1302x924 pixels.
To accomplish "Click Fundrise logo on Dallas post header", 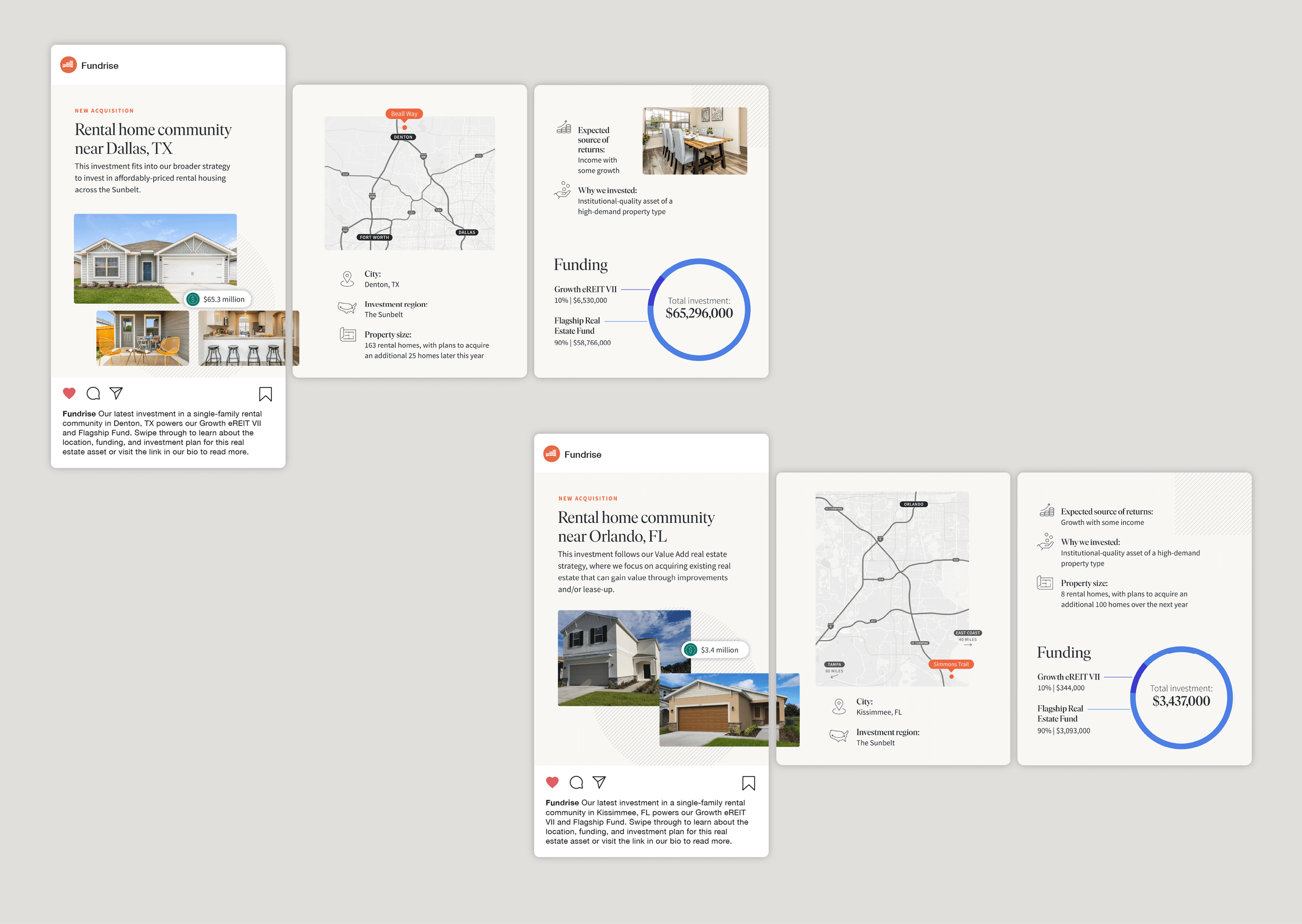I will point(68,65).
